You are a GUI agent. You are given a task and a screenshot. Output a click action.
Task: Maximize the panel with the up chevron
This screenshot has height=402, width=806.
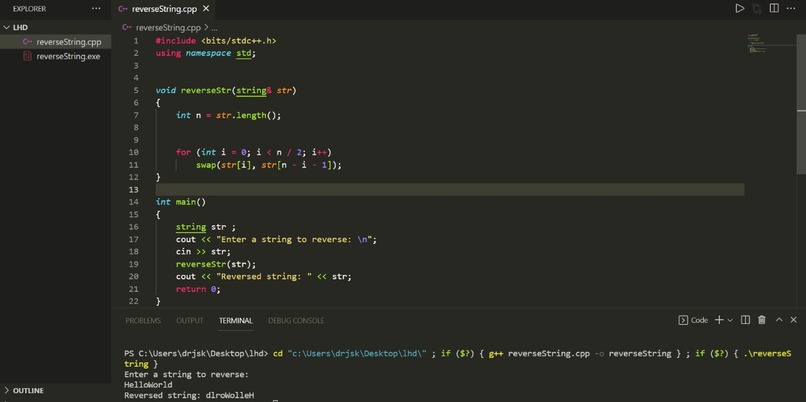[779, 320]
